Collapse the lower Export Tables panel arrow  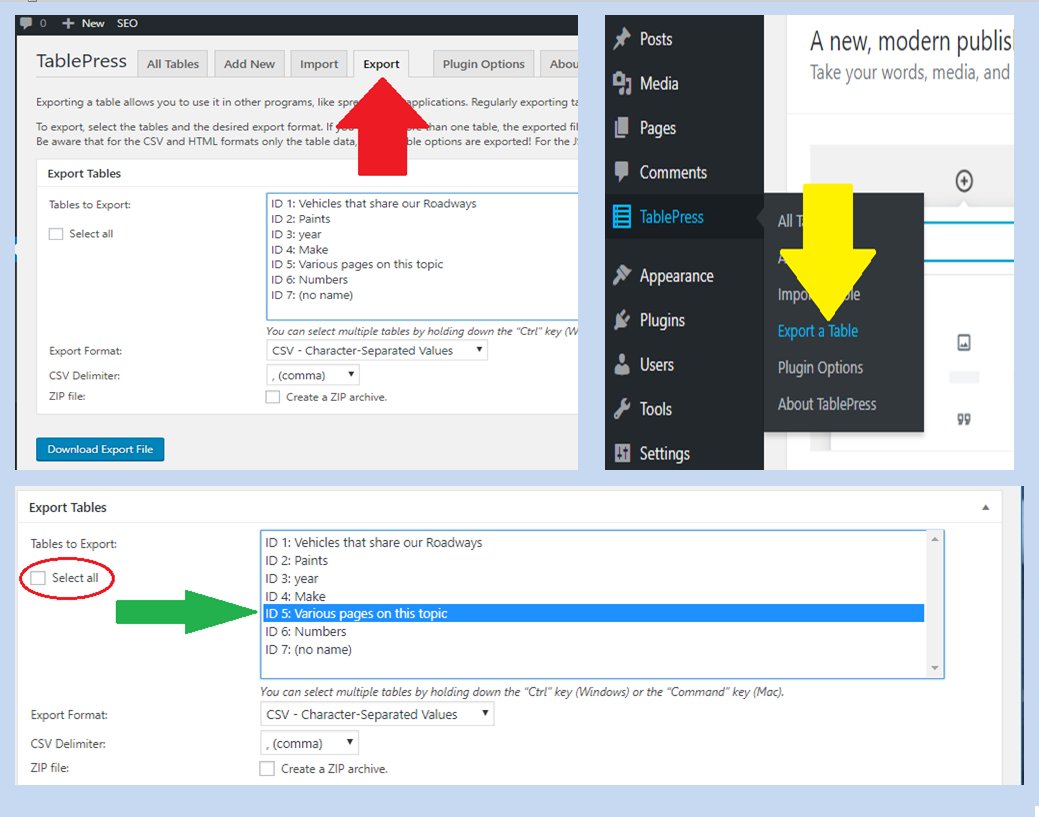pyautogui.click(x=985, y=508)
